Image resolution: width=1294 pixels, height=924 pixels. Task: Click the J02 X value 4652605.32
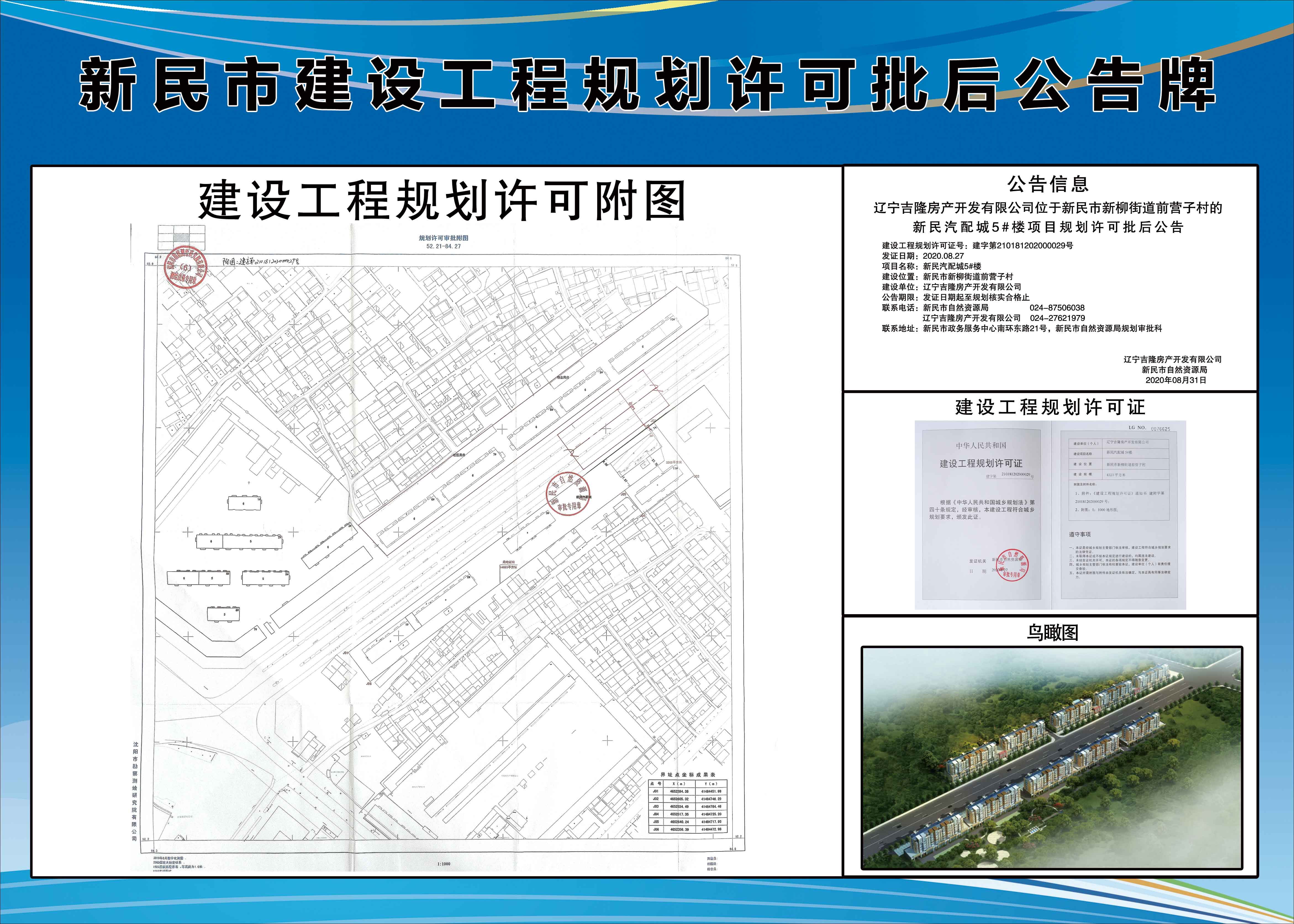679,799
